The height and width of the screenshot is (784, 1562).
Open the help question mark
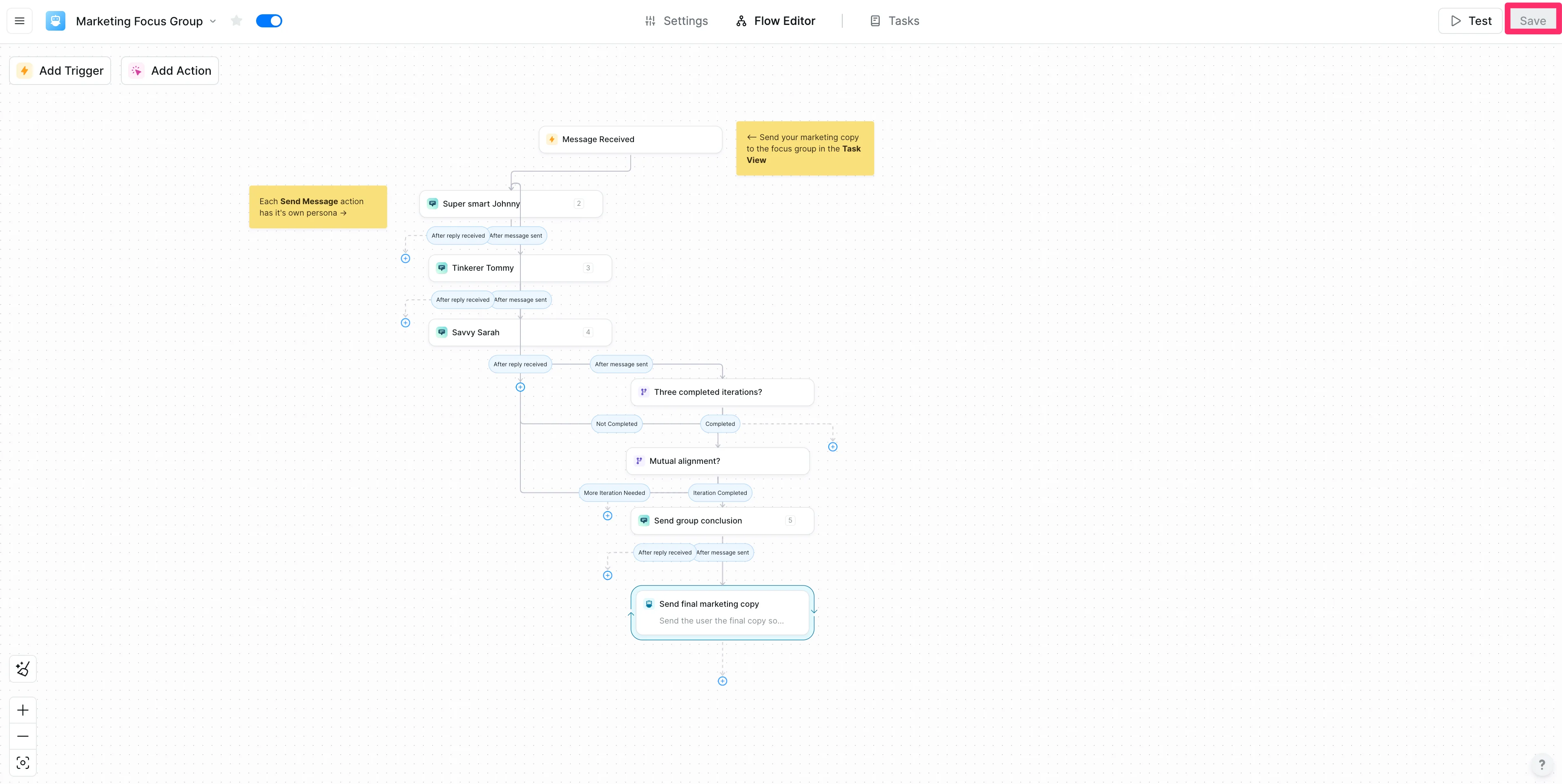pos(1542,764)
